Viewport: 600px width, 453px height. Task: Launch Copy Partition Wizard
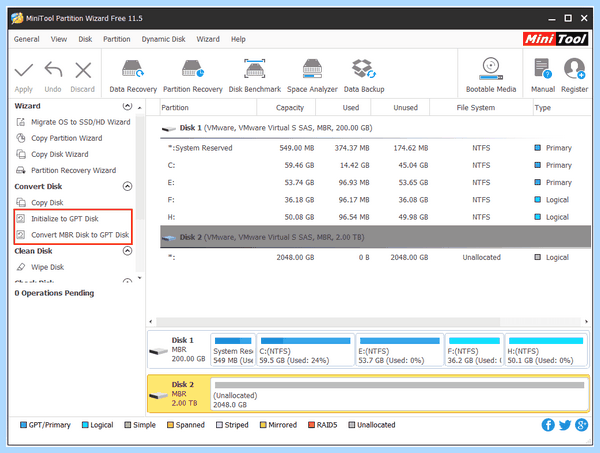click(59, 138)
